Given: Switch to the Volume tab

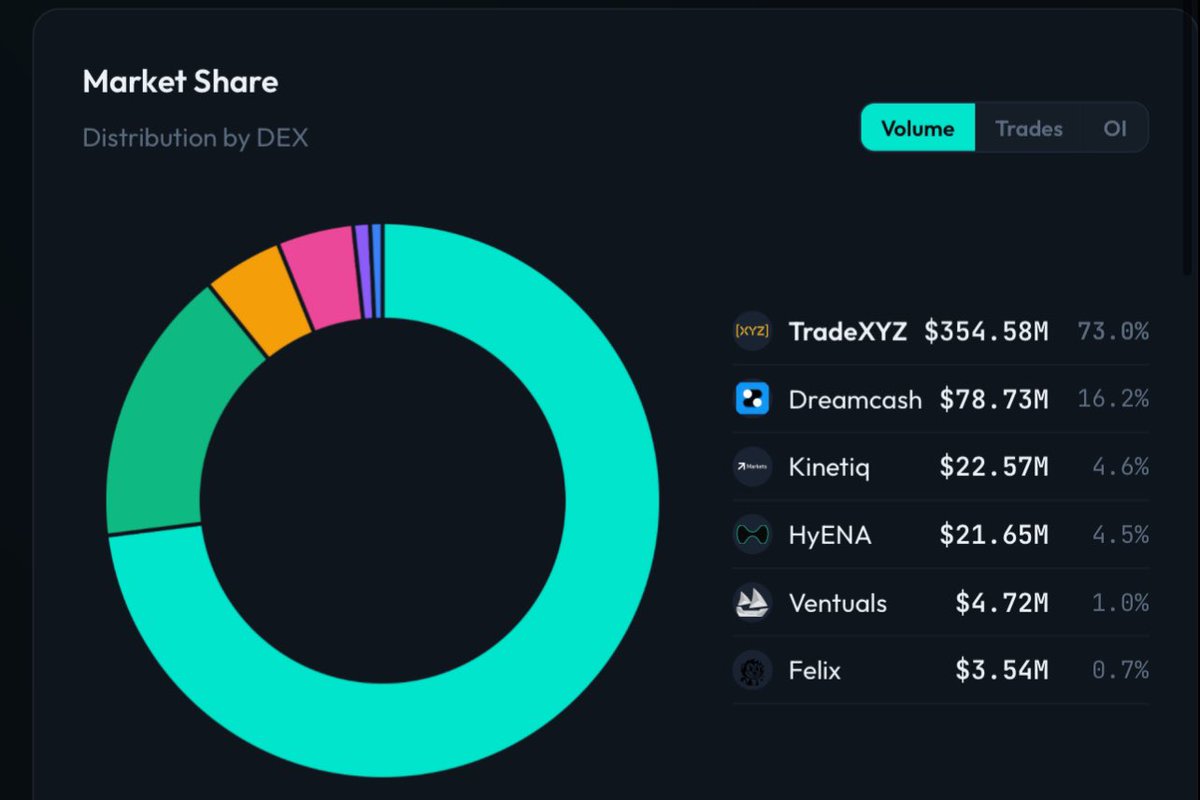Looking at the screenshot, I should pyautogui.click(x=918, y=128).
